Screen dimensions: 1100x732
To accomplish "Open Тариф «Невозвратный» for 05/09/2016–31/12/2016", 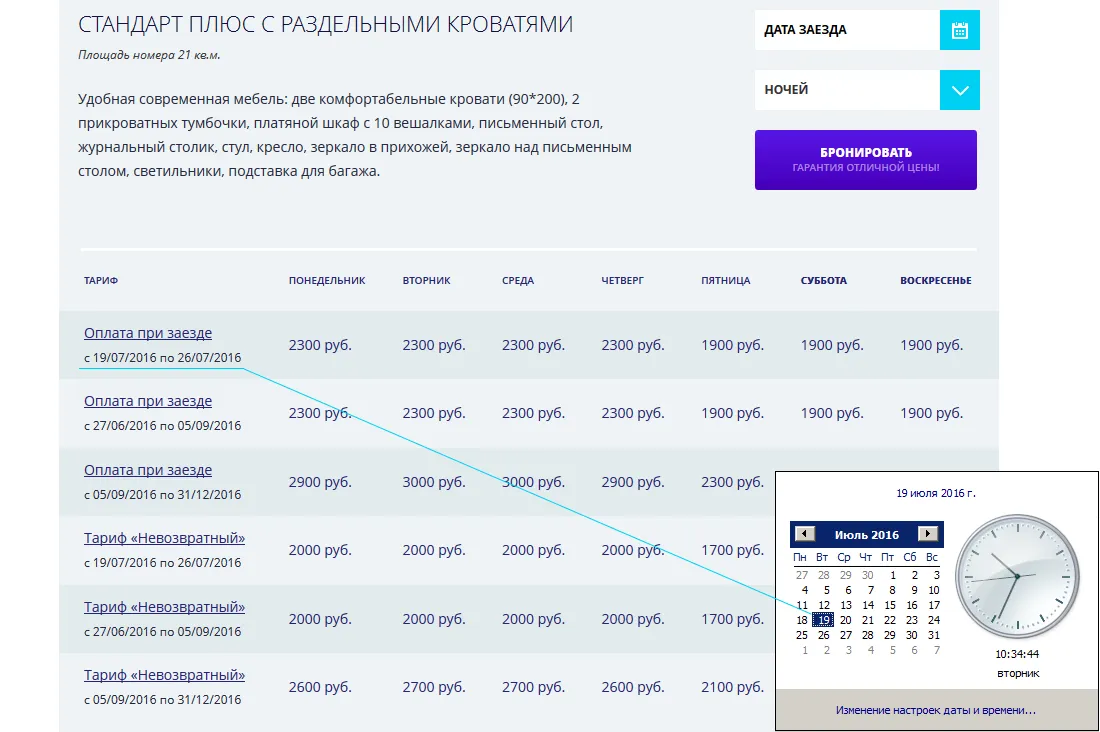I will click(x=164, y=675).
